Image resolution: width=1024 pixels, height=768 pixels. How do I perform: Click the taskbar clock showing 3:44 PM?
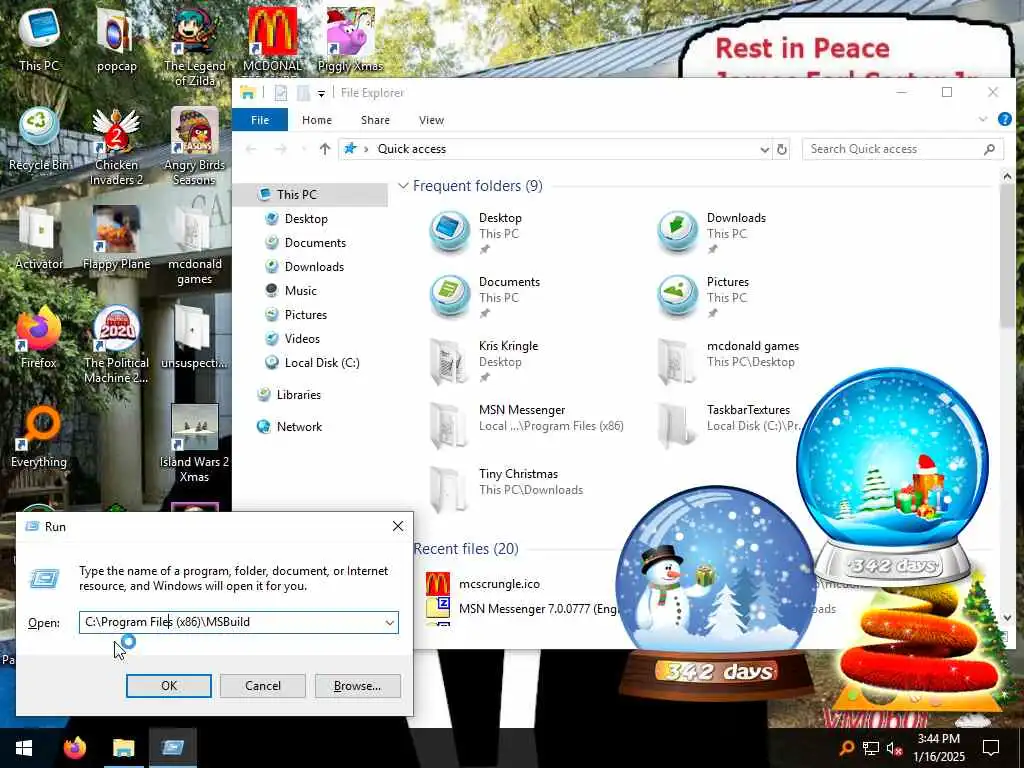pos(938,748)
